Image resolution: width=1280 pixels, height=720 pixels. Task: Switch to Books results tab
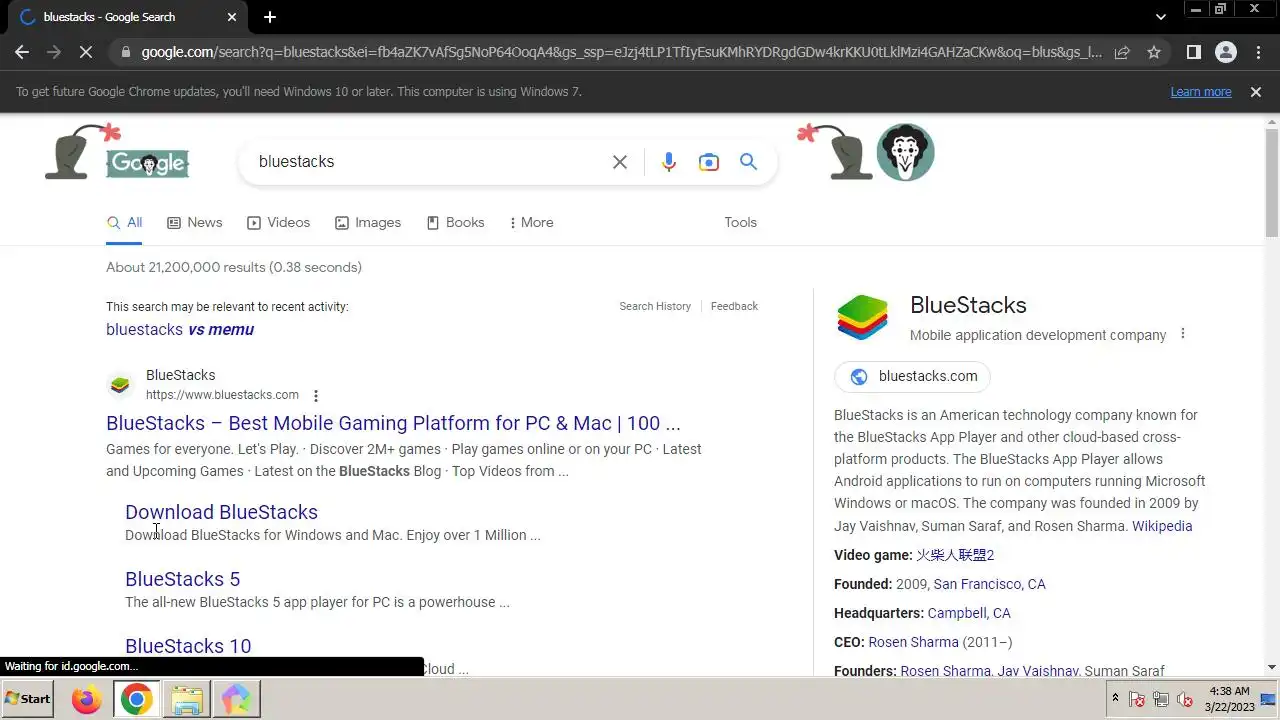pyautogui.click(x=455, y=222)
